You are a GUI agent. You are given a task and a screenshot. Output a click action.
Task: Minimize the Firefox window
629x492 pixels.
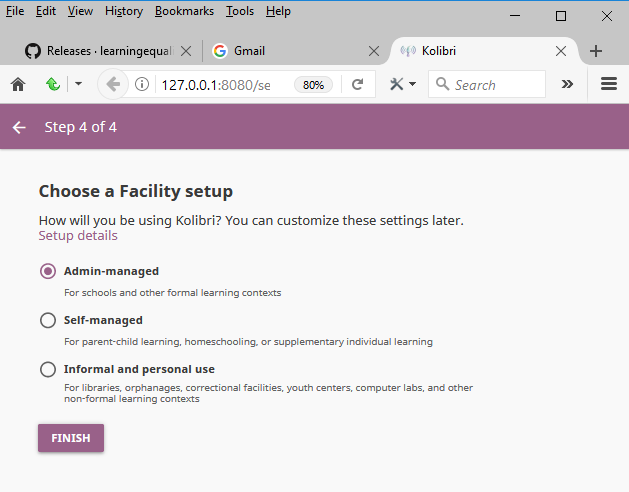coord(515,16)
